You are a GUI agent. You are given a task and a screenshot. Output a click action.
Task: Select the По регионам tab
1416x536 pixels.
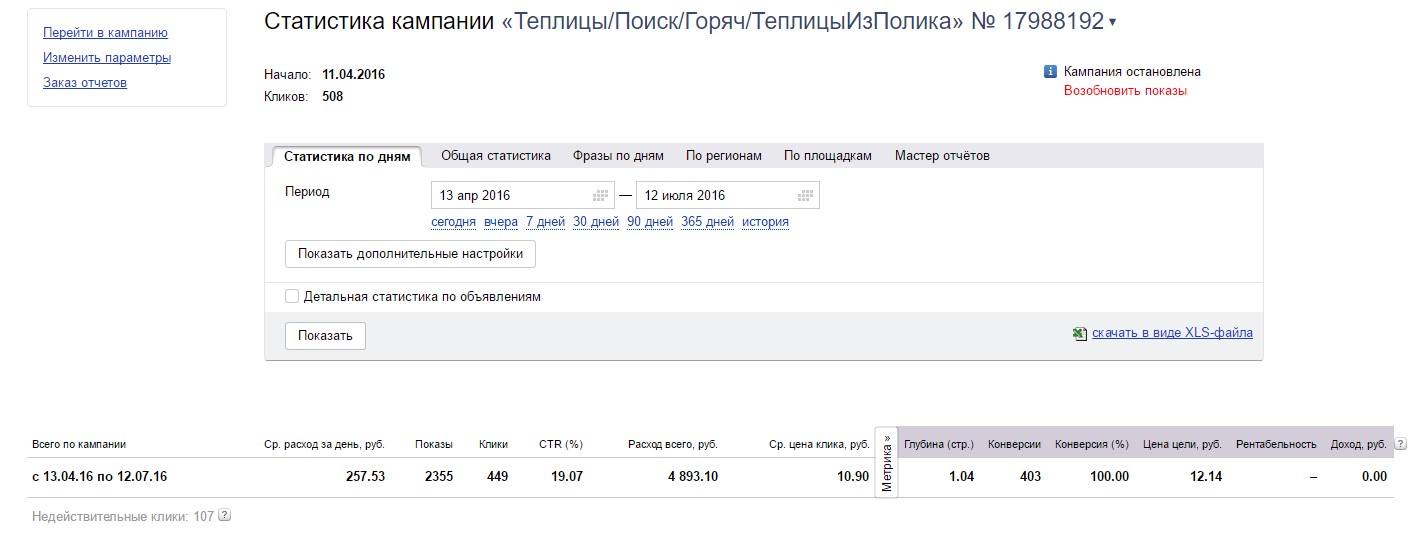click(724, 156)
